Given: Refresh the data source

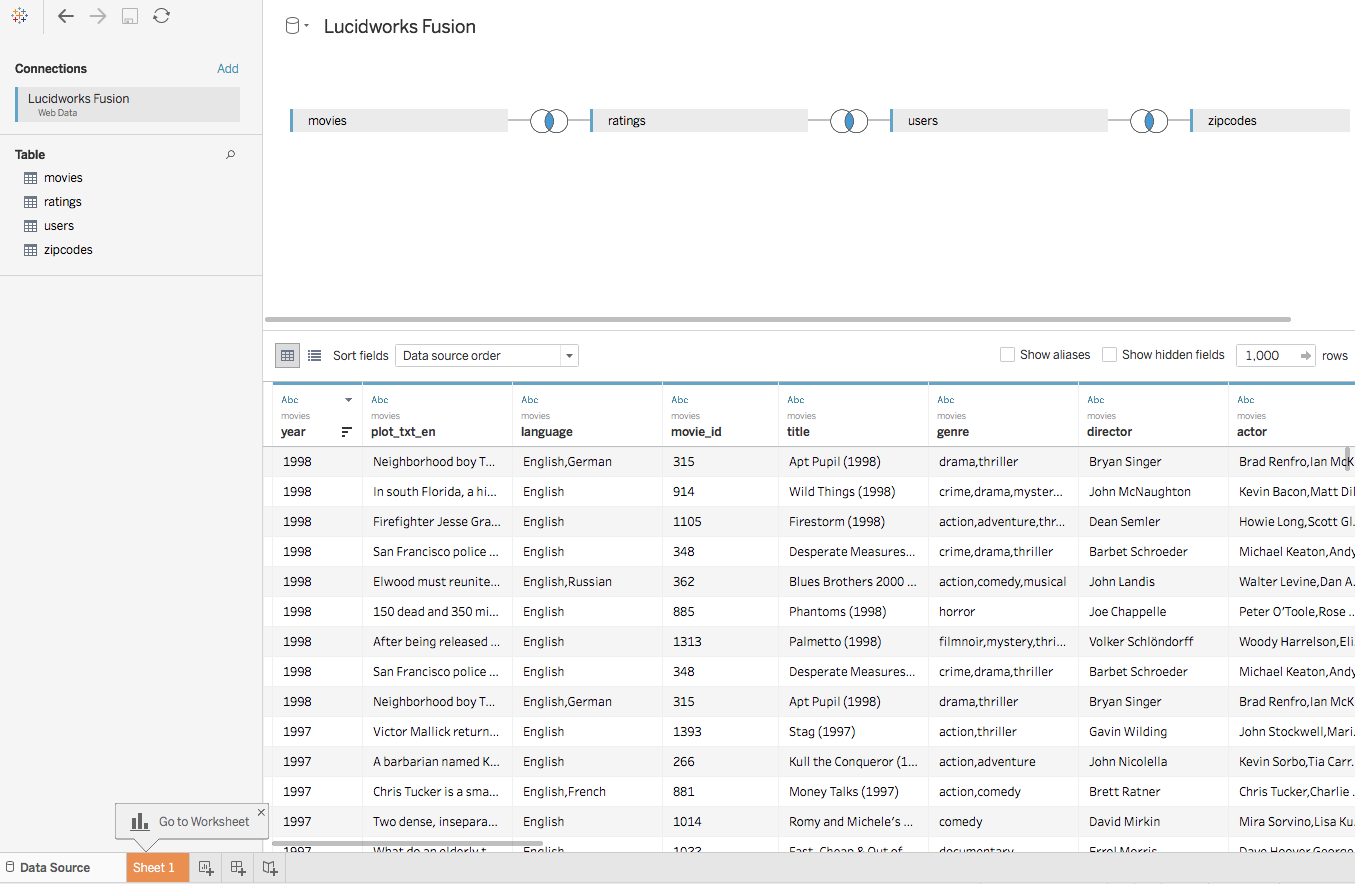Looking at the screenshot, I should click(161, 16).
